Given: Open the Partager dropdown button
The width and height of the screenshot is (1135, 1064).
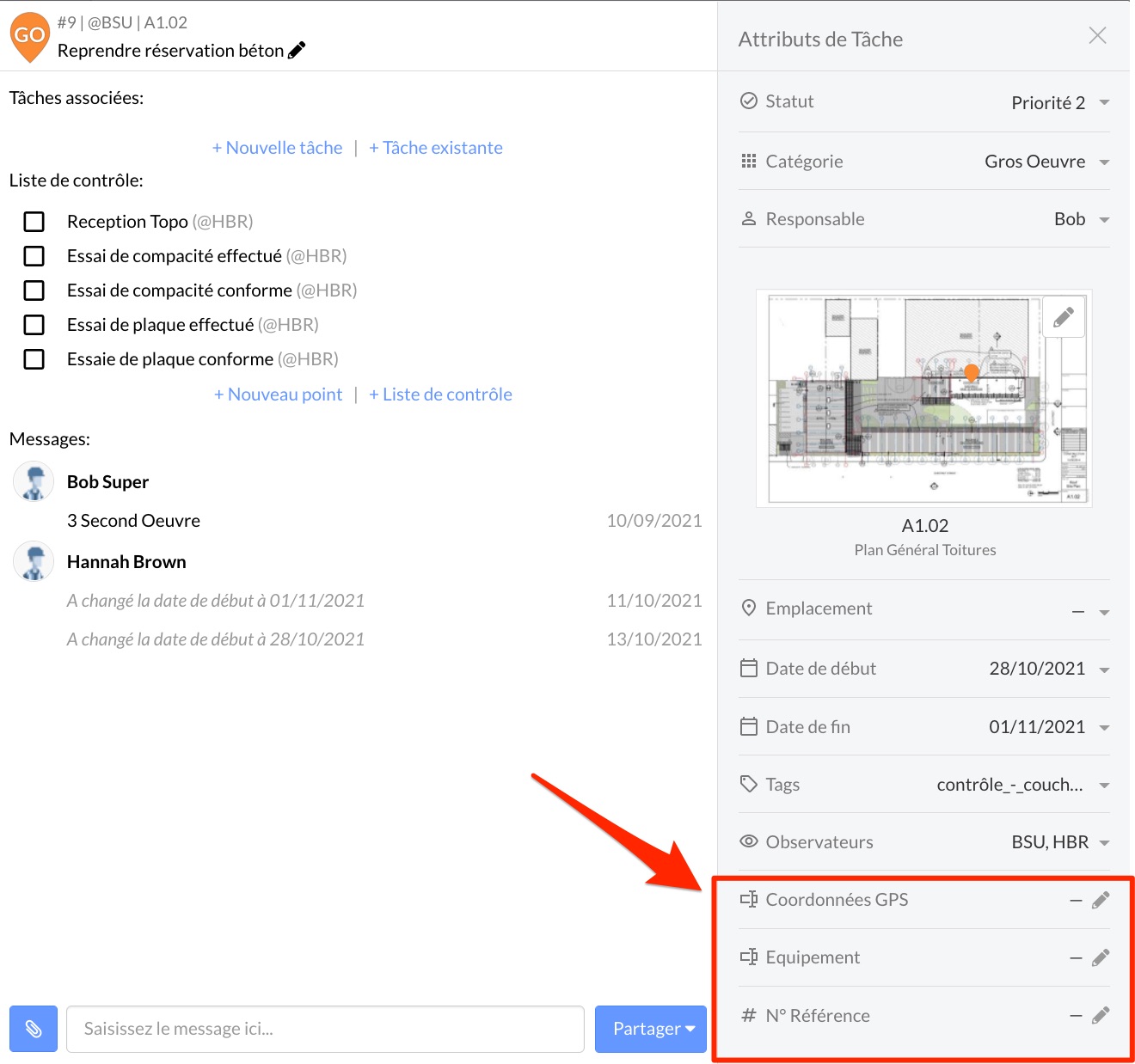Looking at the screenshot, I should [x=651, y=1029].
